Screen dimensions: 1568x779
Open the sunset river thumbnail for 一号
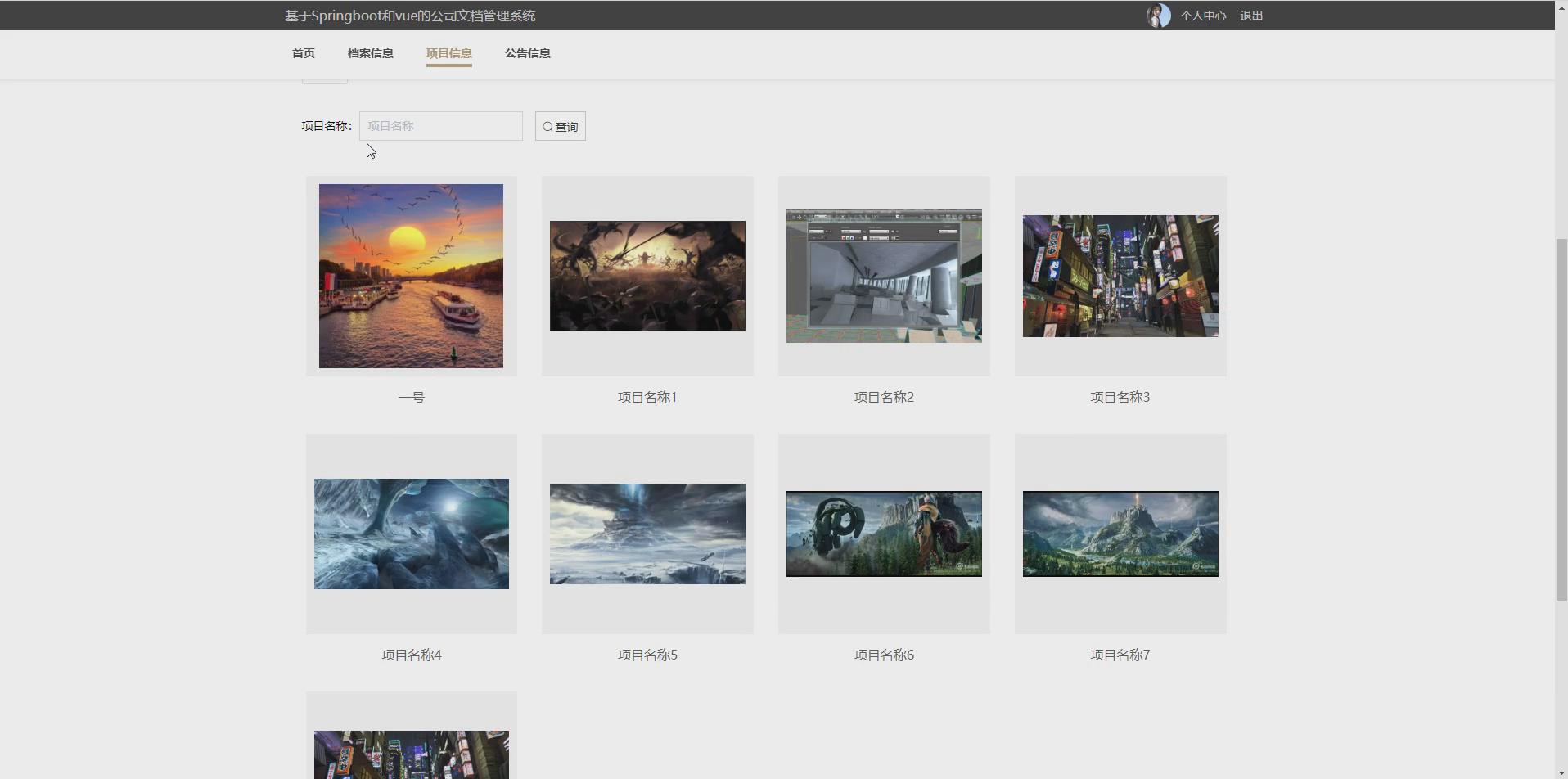[x=411, y=276]
